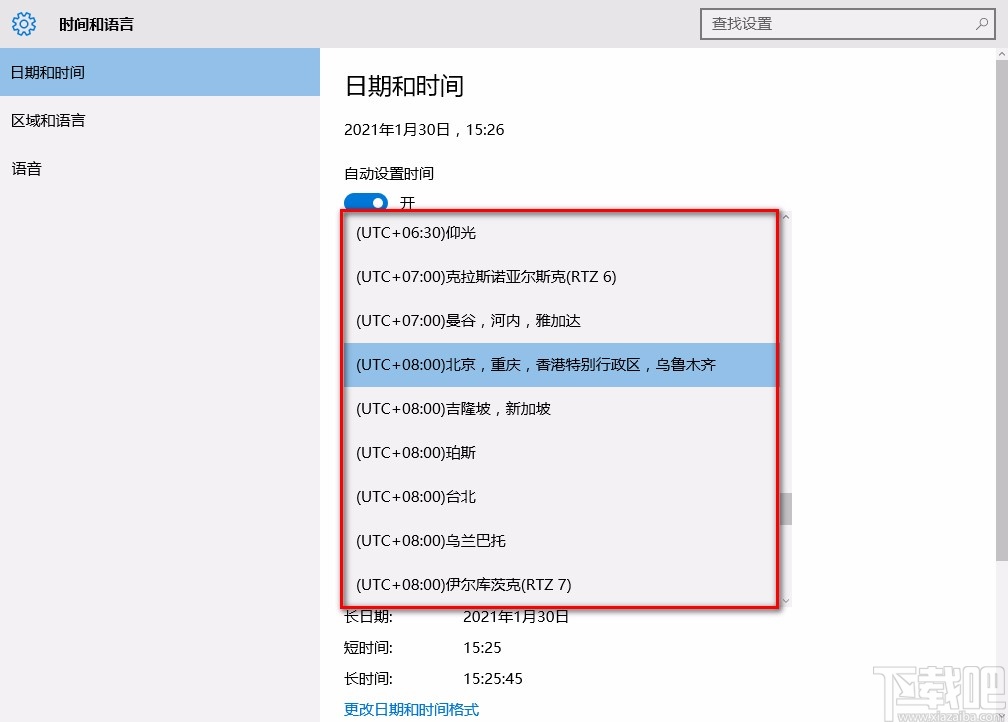This screenshot has height=722, width=1008.
Task: Open the 更改日期和时间格式 link
Action: pos(410,708)
